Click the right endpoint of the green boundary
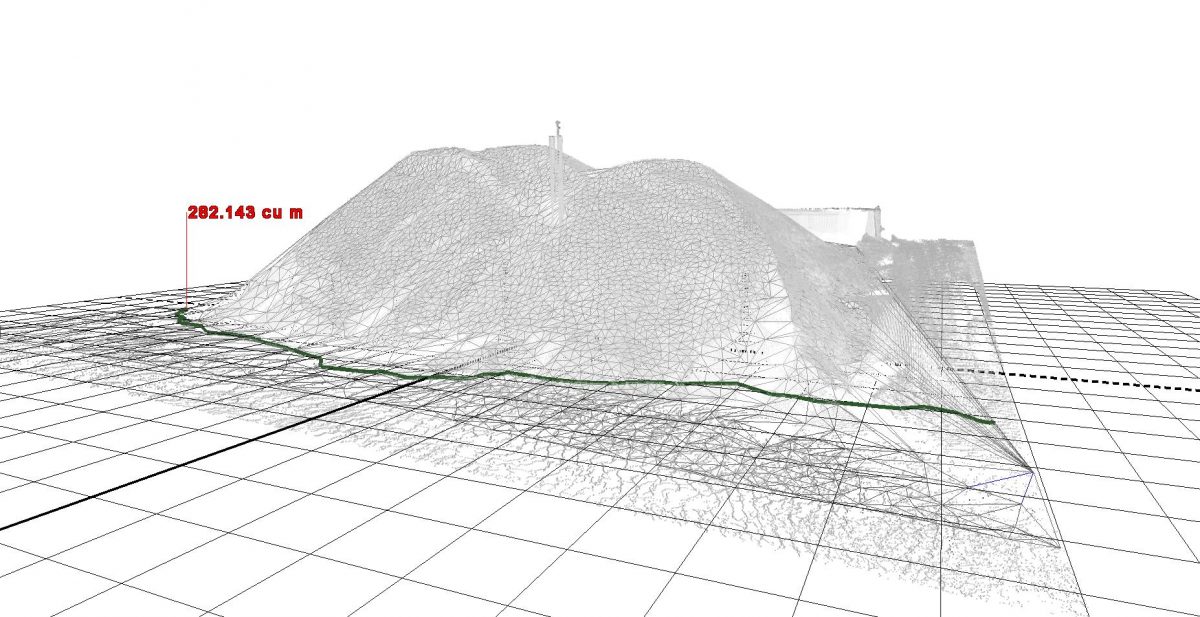Screen dimensions: 1200x617 [992, 423]
